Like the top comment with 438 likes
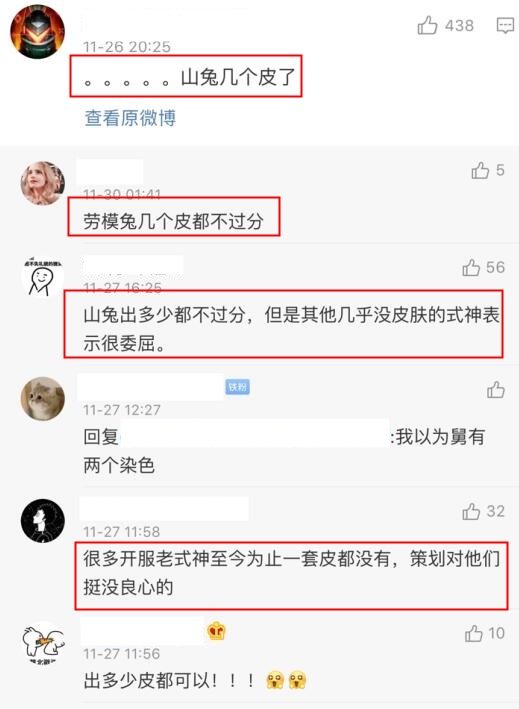This screenshot has width=519, height=709. coord(427,25)
